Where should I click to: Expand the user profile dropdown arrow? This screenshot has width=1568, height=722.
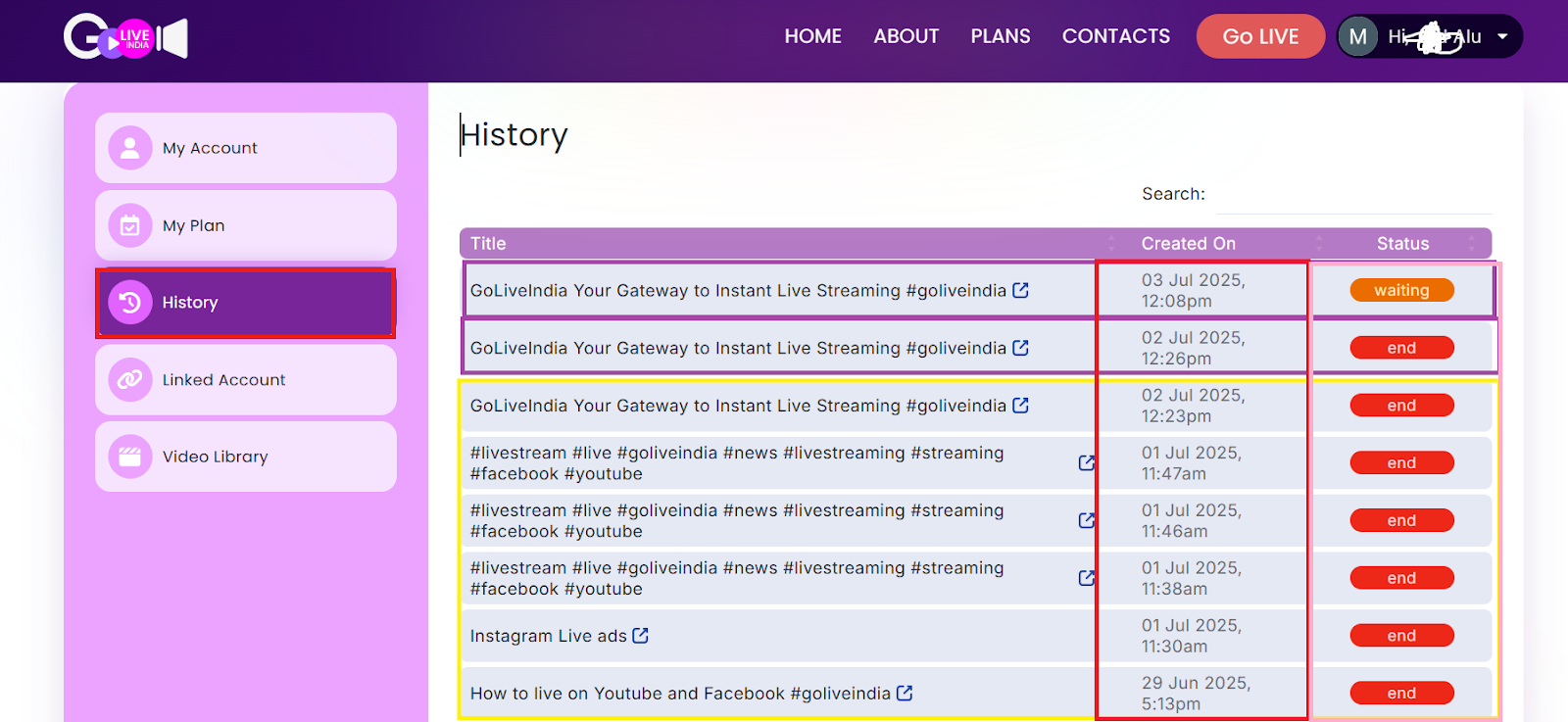coord(1502,37)
